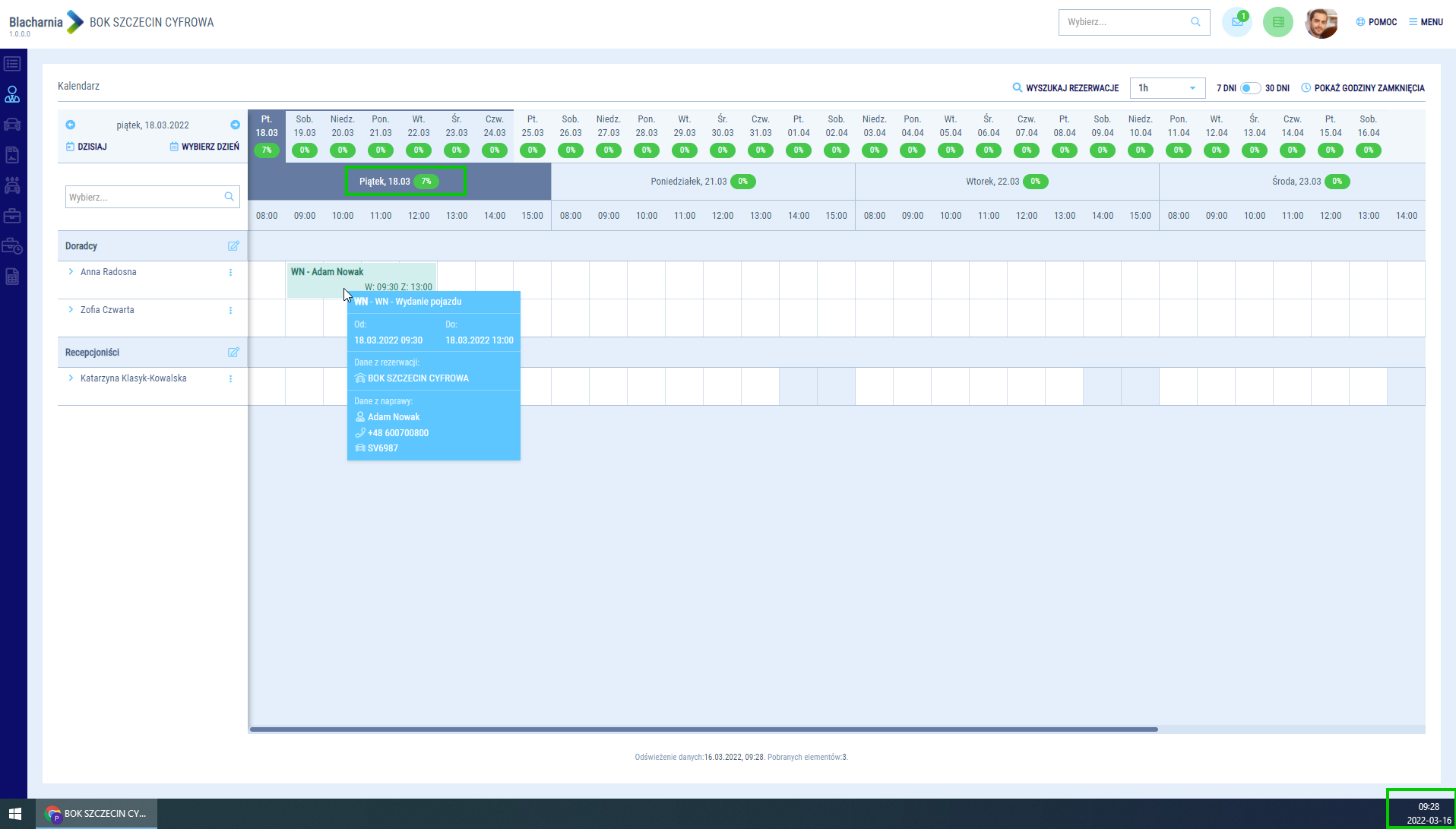The width and height of the screenshot is (1456, 829).
Task: Open options menu for Anna Radosna
Action: click(x=231, y=272)
